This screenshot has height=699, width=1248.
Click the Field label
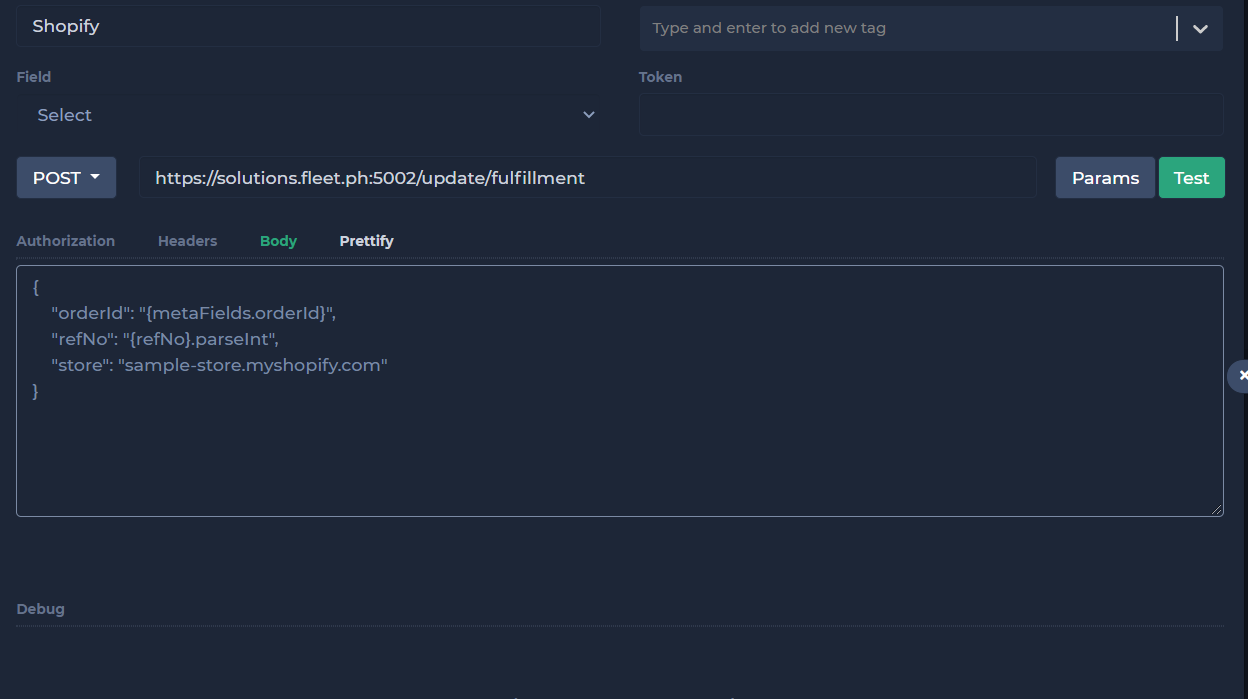coord(34,77)
